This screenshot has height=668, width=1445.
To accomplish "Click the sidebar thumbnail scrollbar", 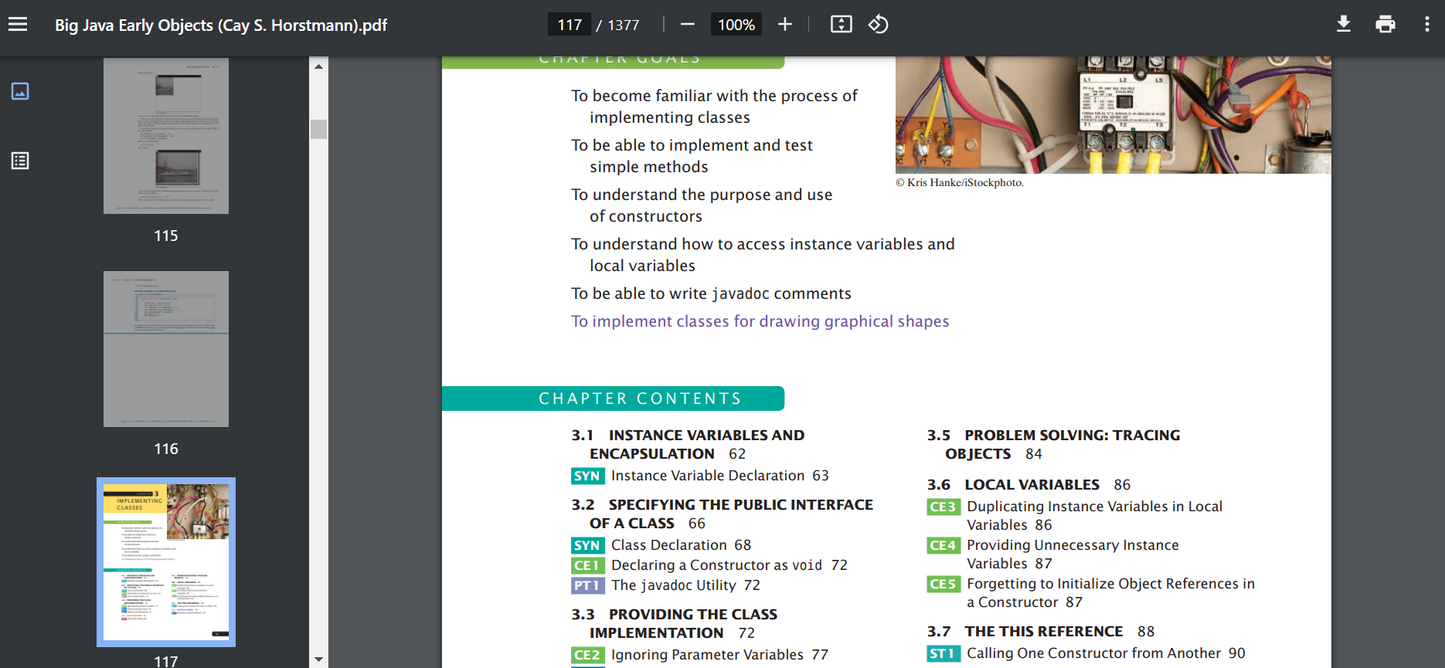I will pos(318,128).
